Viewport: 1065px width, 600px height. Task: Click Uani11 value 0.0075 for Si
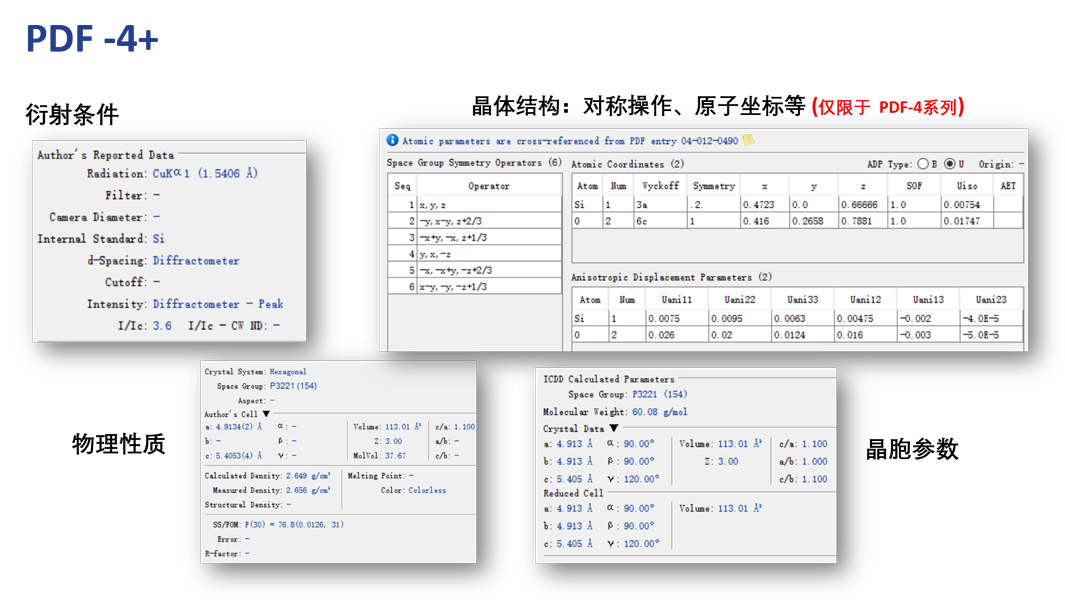coord(676,318)
